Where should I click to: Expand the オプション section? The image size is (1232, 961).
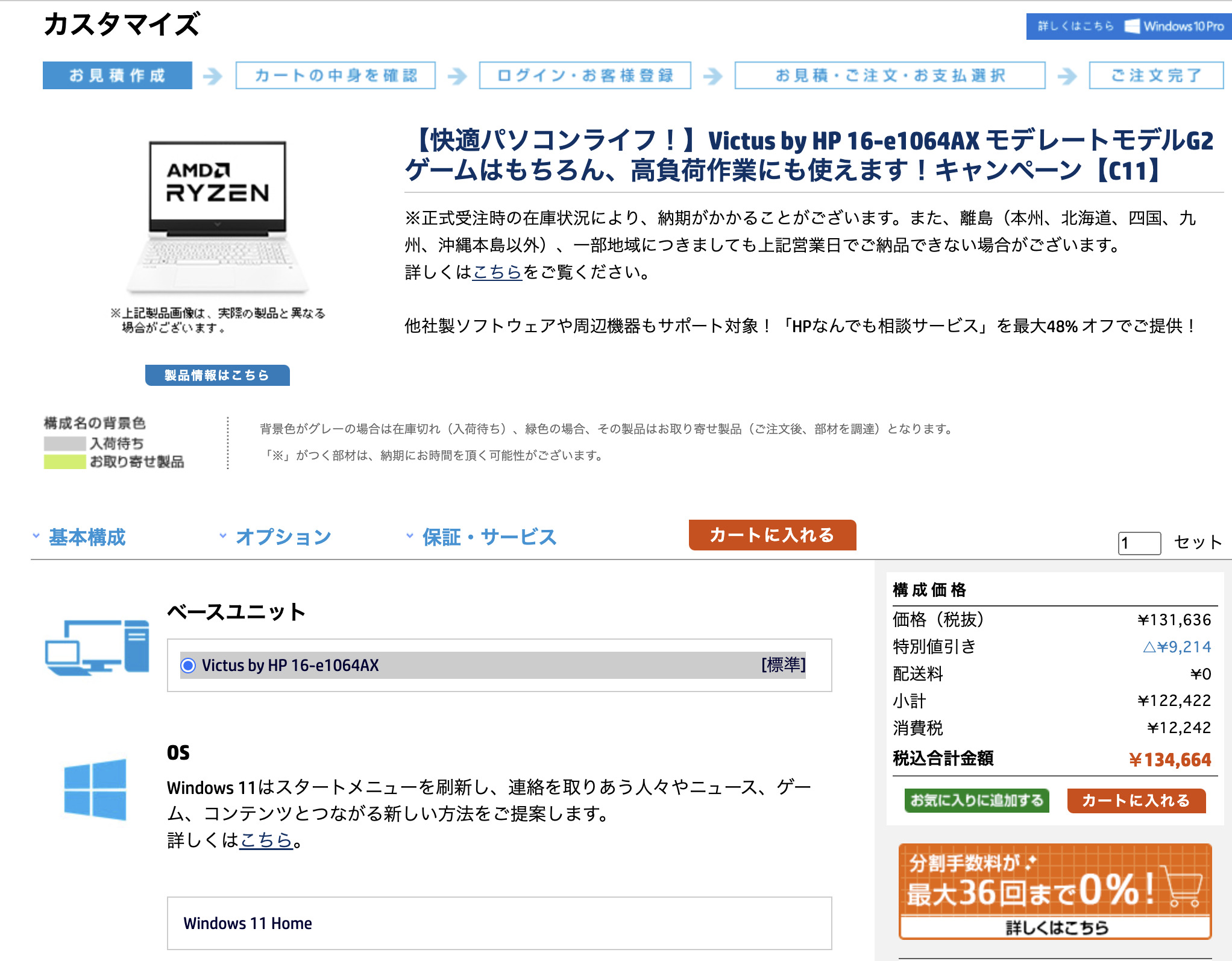point(283,537)
